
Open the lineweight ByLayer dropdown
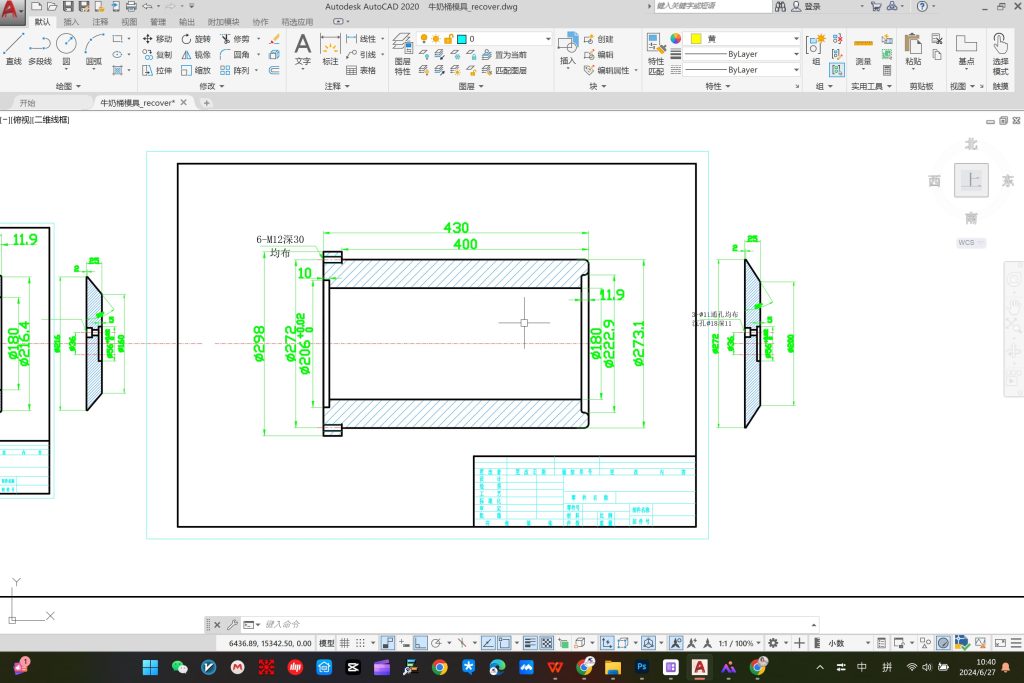click(x=741, y=54)
